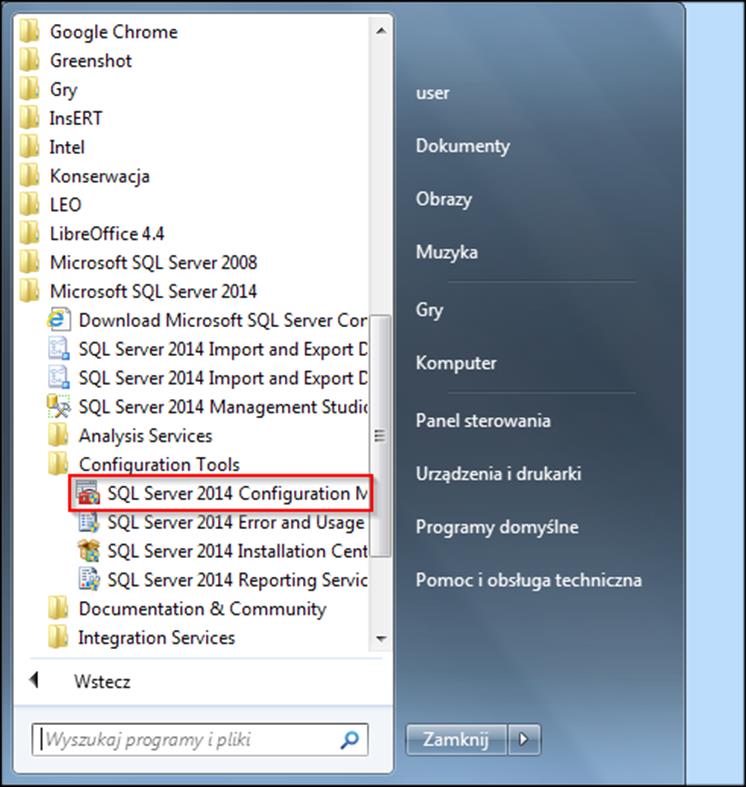Click the programs list scrollbar thumb
Viewport: 746px width, 787px height.
tap(381, 436)
